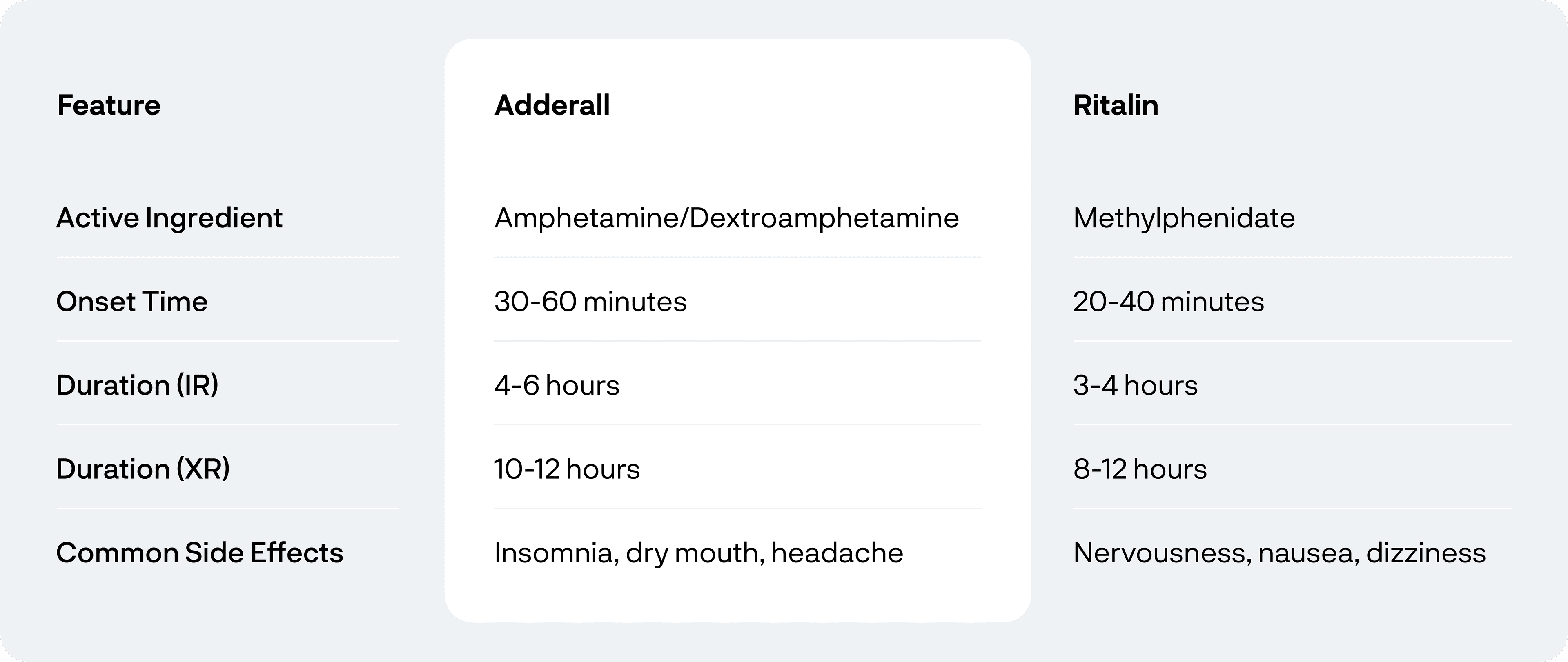The width and height of the screenshot is (1568, 662).
Task: Click the Methylphenidate cell
Action: tap(1184, 218)
